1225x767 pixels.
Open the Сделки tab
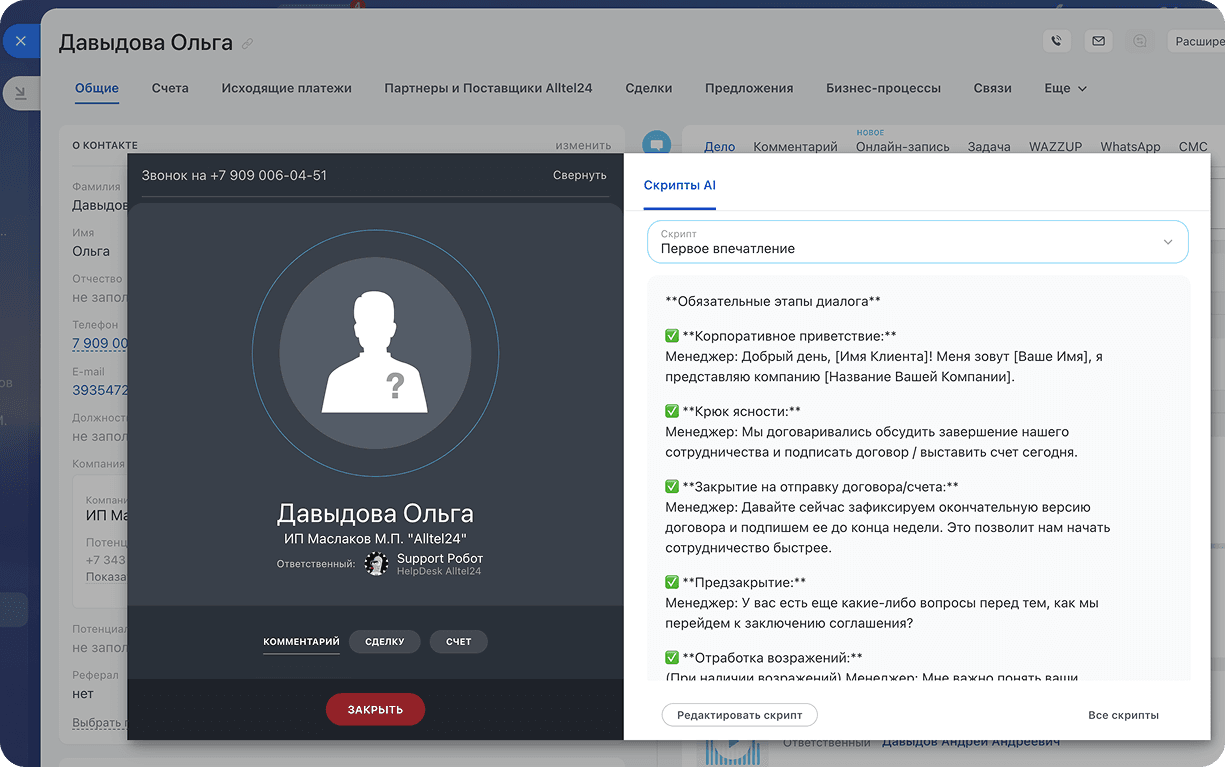point(649,88)
